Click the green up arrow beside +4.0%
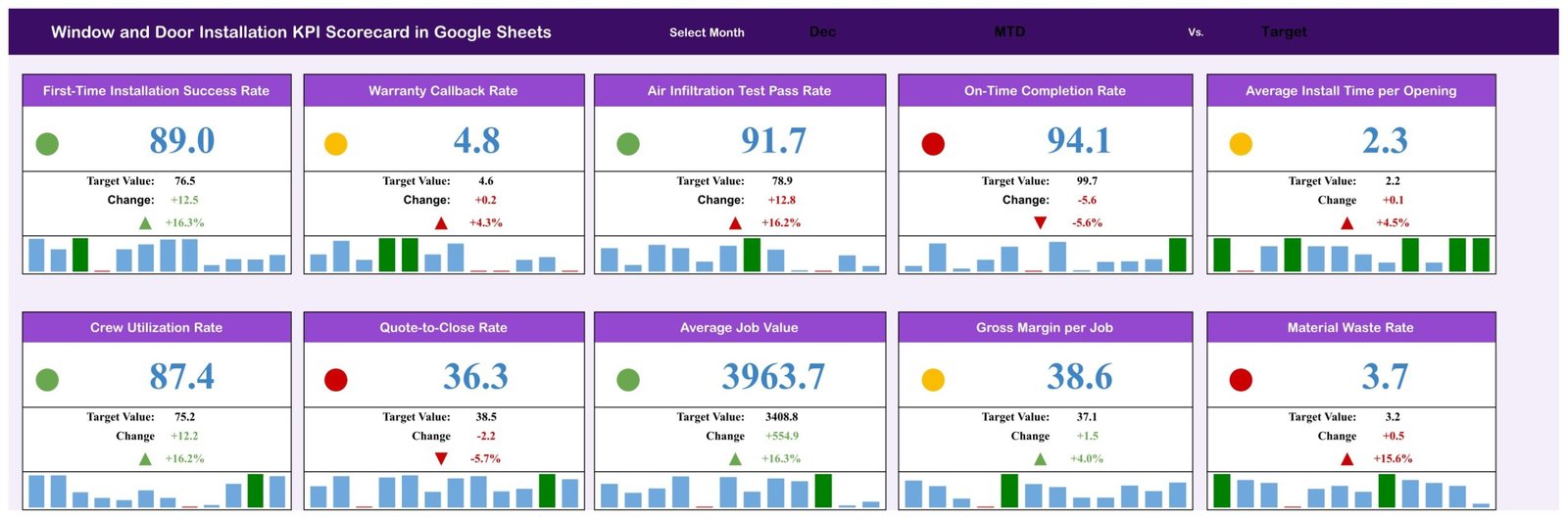The height and width of the screenshot is (519, 1568). [1040, 459]
